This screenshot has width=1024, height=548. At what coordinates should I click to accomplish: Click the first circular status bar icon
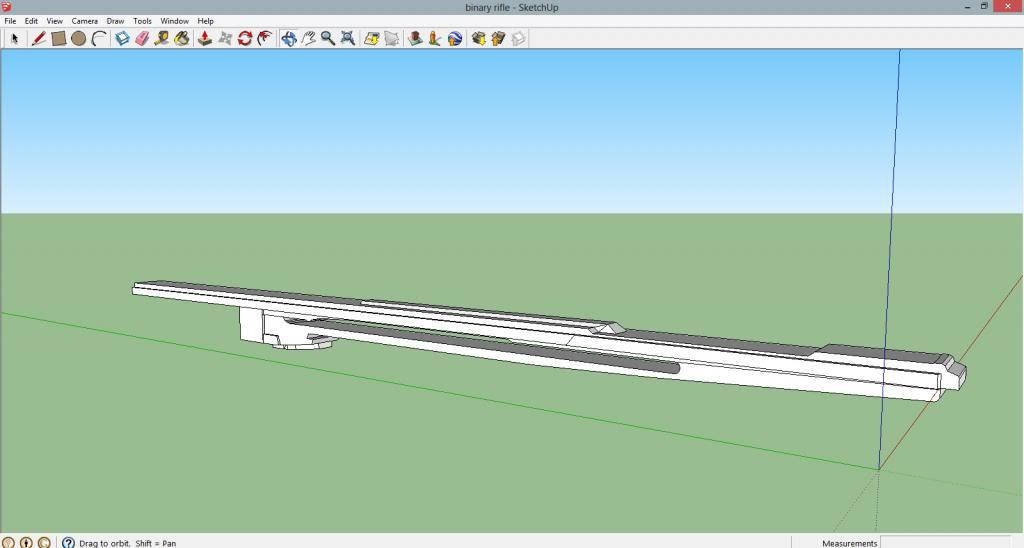point(8,543)
